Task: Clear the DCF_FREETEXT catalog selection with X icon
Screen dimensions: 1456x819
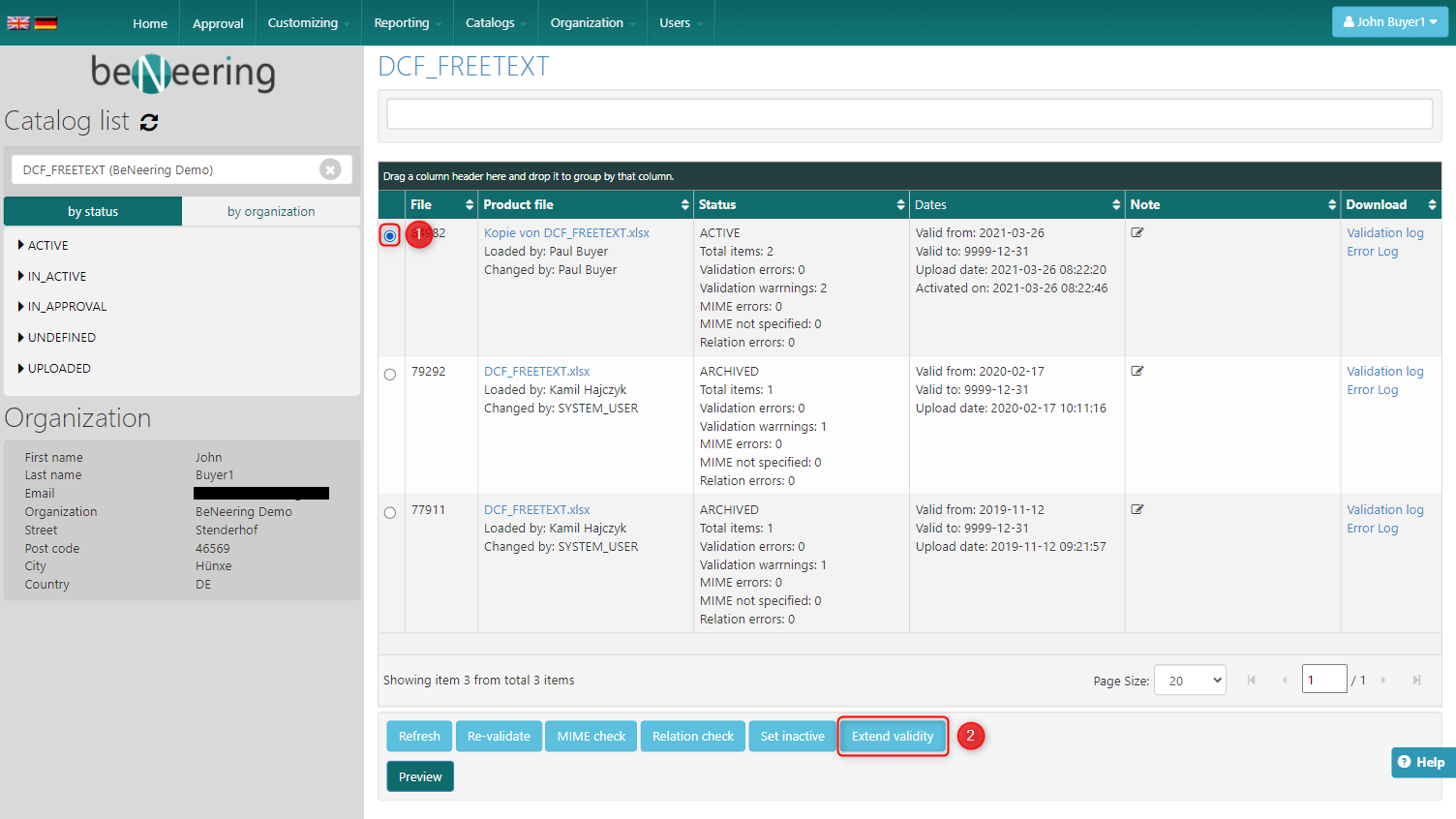Action: click(x=330, y=169)
